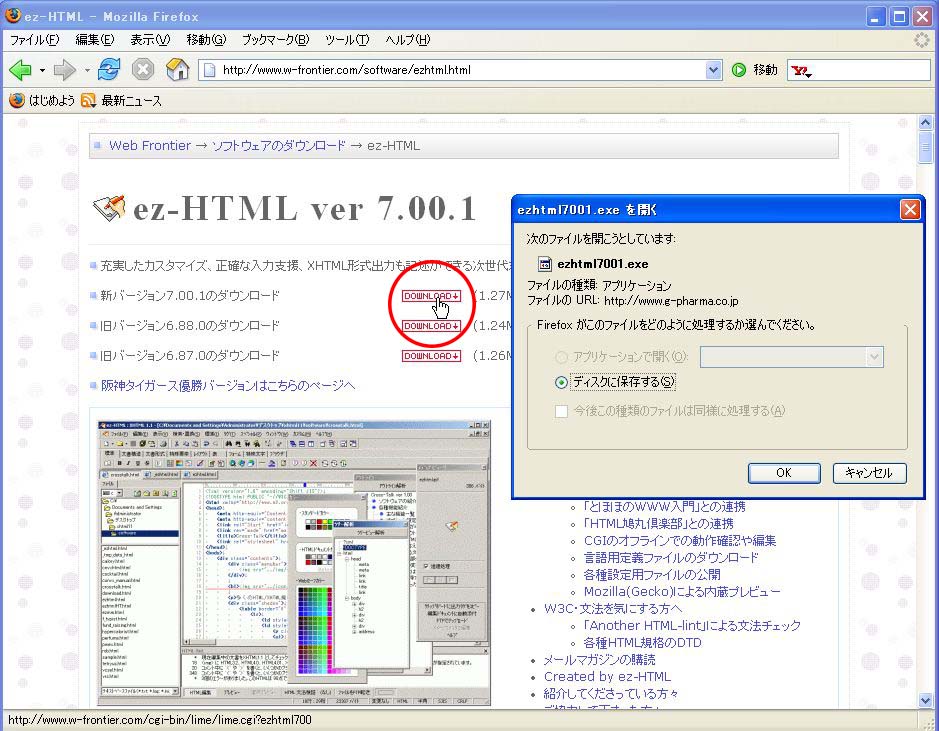Viewport: 939px width, 731px height.
Task: Click in the address bar URL field
Action: [x=461, y=70]
